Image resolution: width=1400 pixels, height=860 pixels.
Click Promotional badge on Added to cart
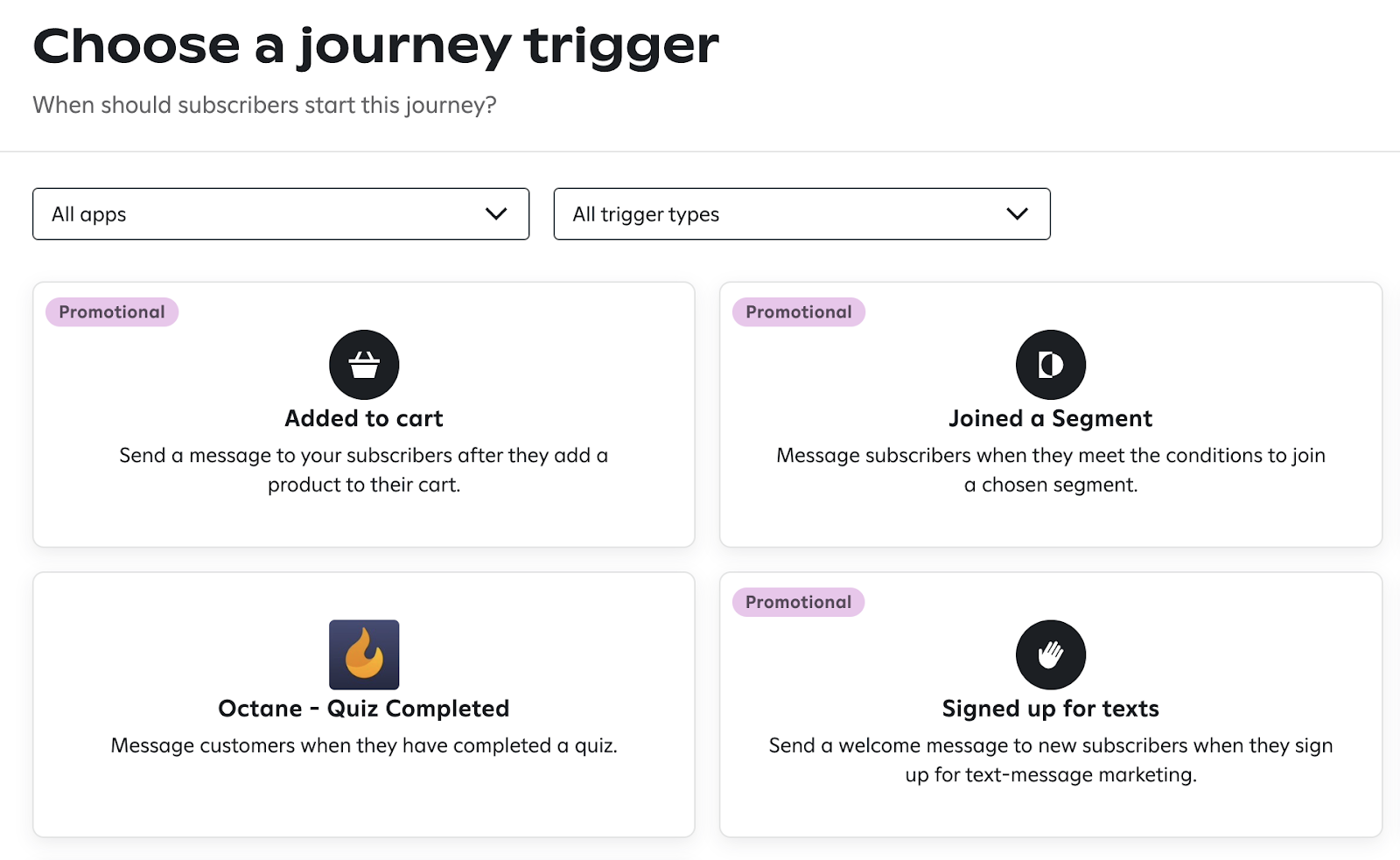click(112, 312)
